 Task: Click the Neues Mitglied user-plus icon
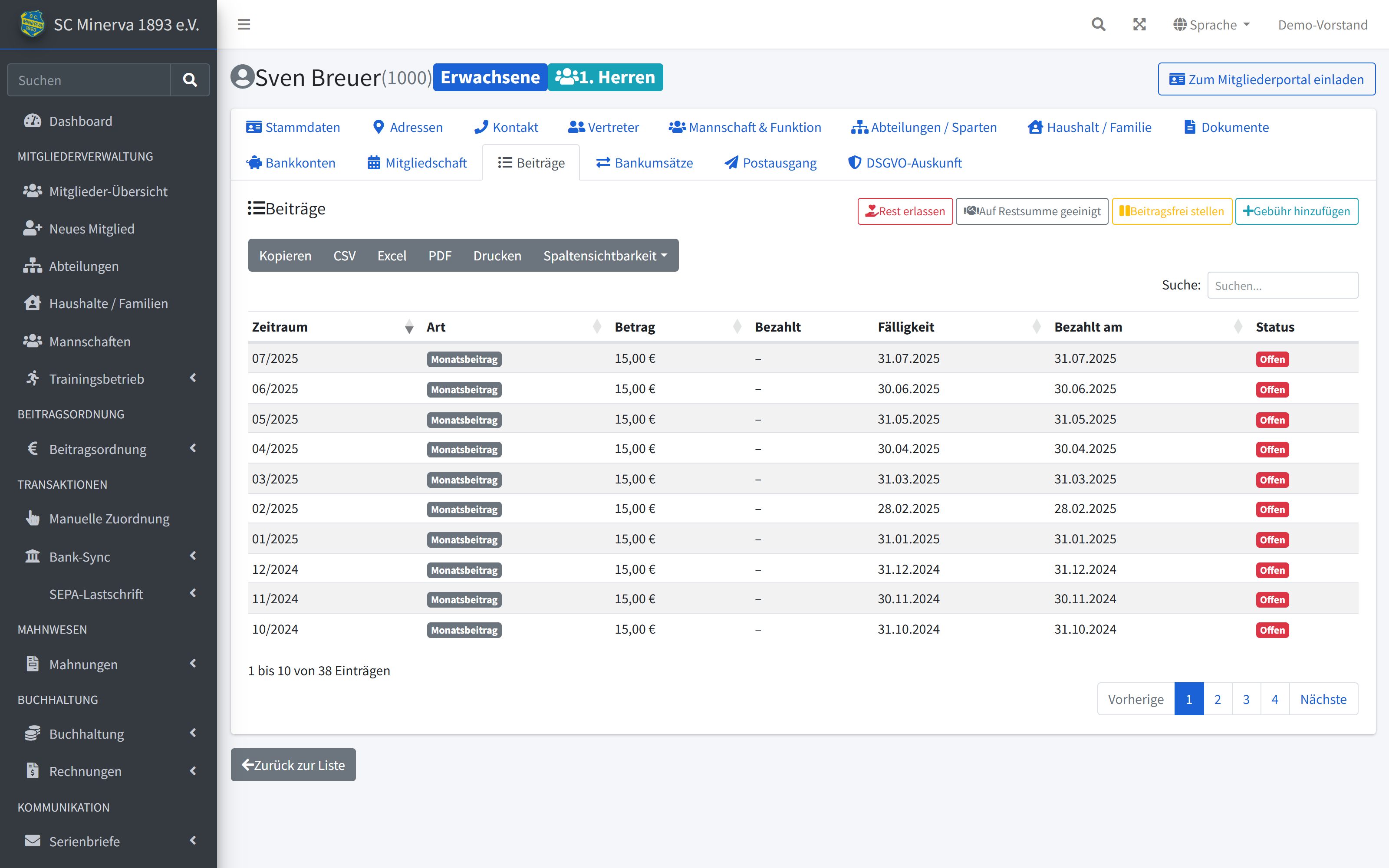coord(33,228)
